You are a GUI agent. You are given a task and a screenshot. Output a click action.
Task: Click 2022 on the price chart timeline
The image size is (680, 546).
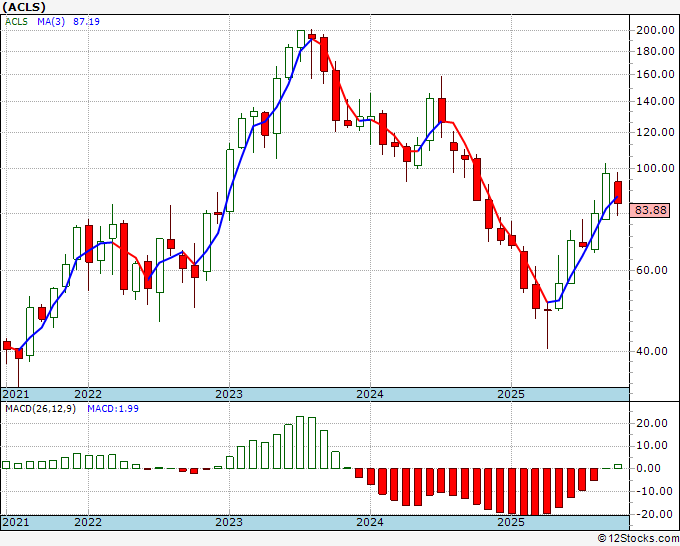point(88,394)
